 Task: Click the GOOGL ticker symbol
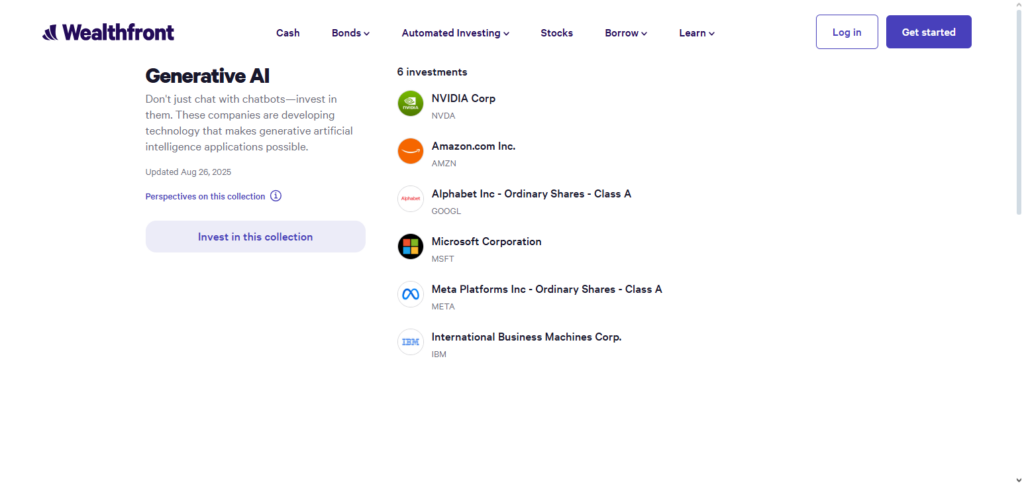446,211
